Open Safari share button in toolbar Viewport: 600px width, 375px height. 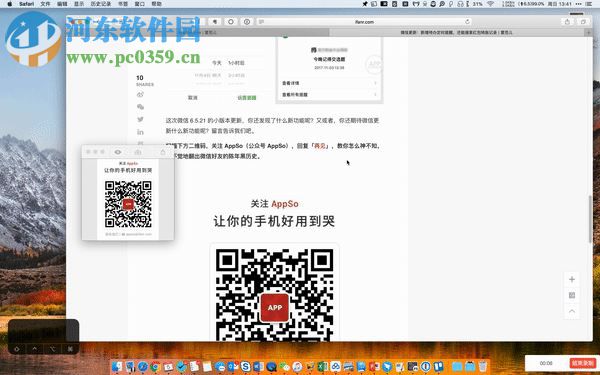[567, 22]
